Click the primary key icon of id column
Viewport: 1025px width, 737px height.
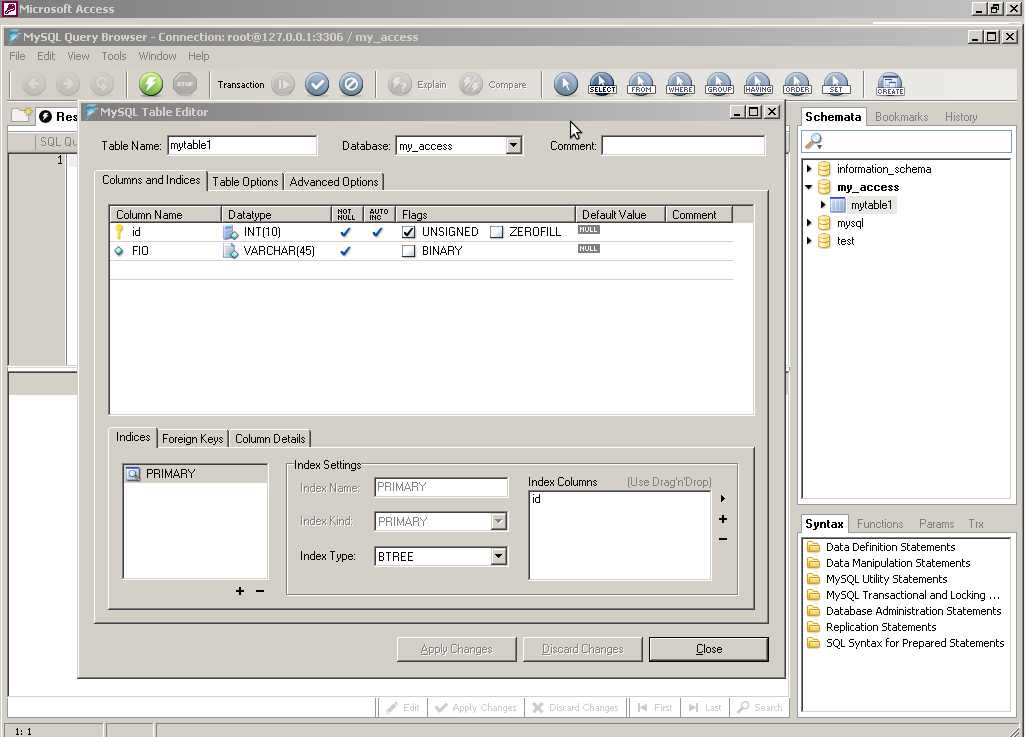point(119,231)
